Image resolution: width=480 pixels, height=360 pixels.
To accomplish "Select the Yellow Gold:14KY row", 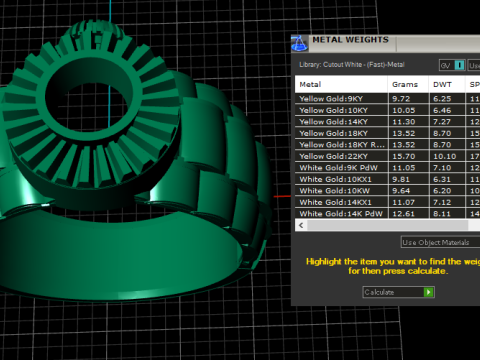I will [387, 122].
